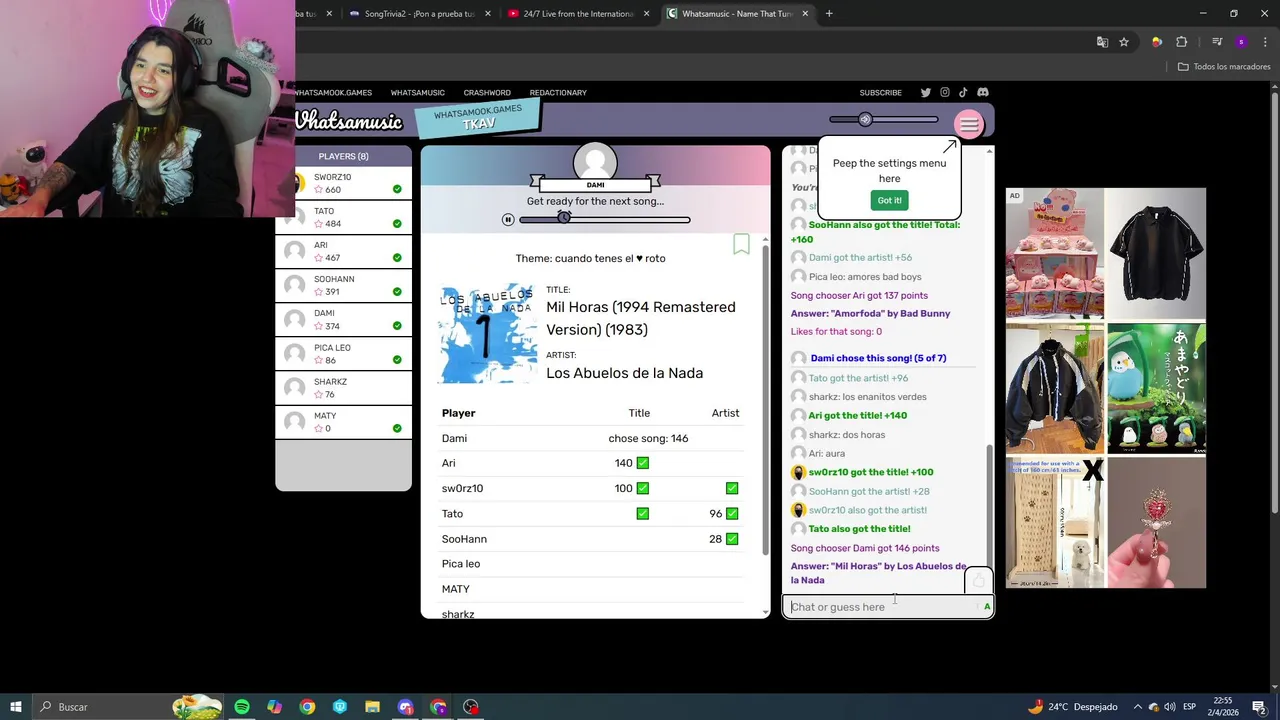1280x720 pixels.
Task: Open the pink heart wand ad image
Action: (x=1156, y=522)
